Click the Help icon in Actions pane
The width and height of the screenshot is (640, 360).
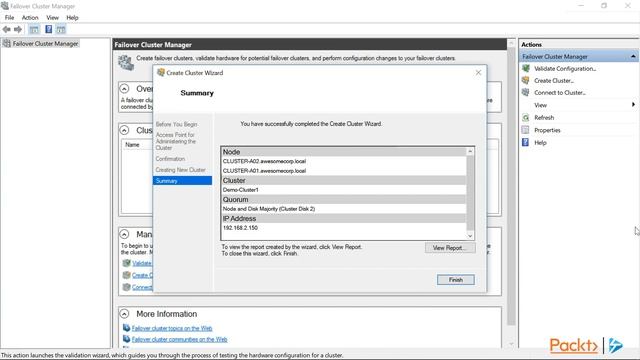(526, 142)
